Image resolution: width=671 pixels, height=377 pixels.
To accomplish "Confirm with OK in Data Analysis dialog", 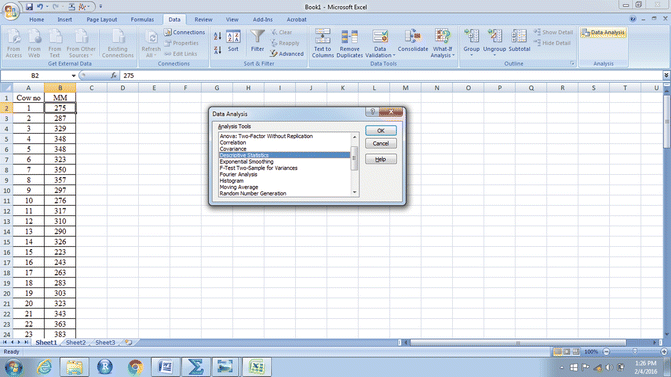I will pyautogui.click(x=381, y=131).
